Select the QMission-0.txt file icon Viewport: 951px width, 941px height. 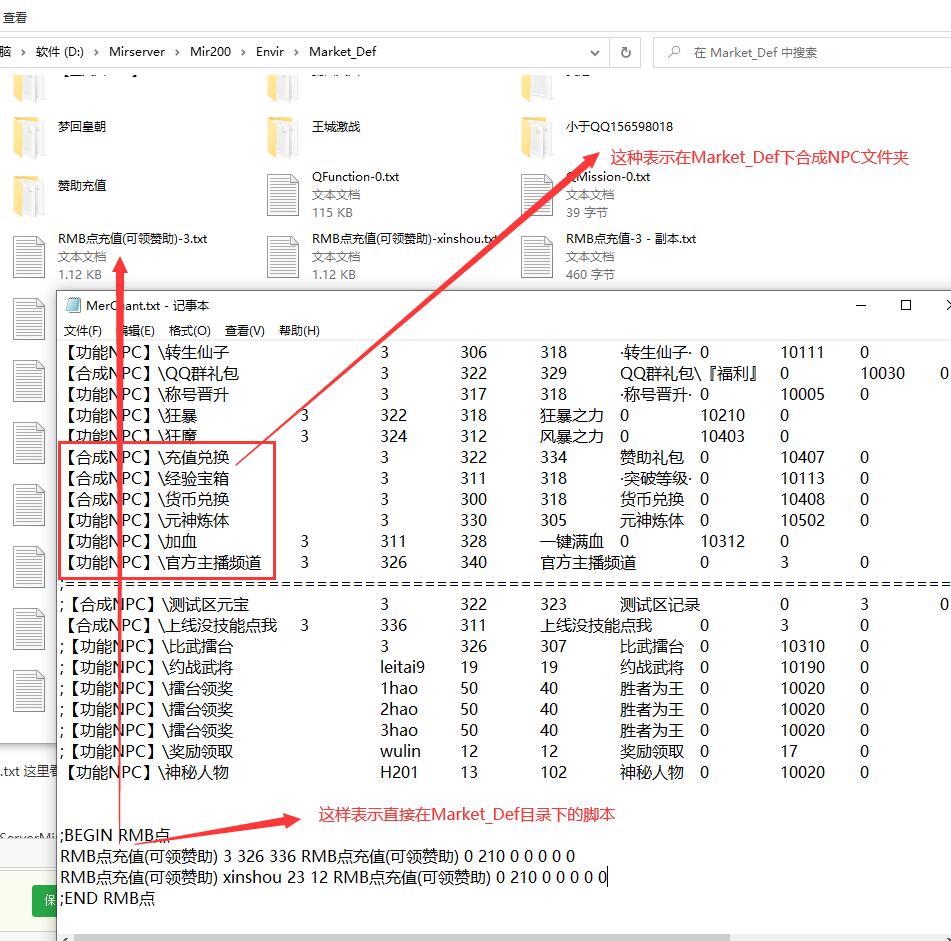click(537, 195)
